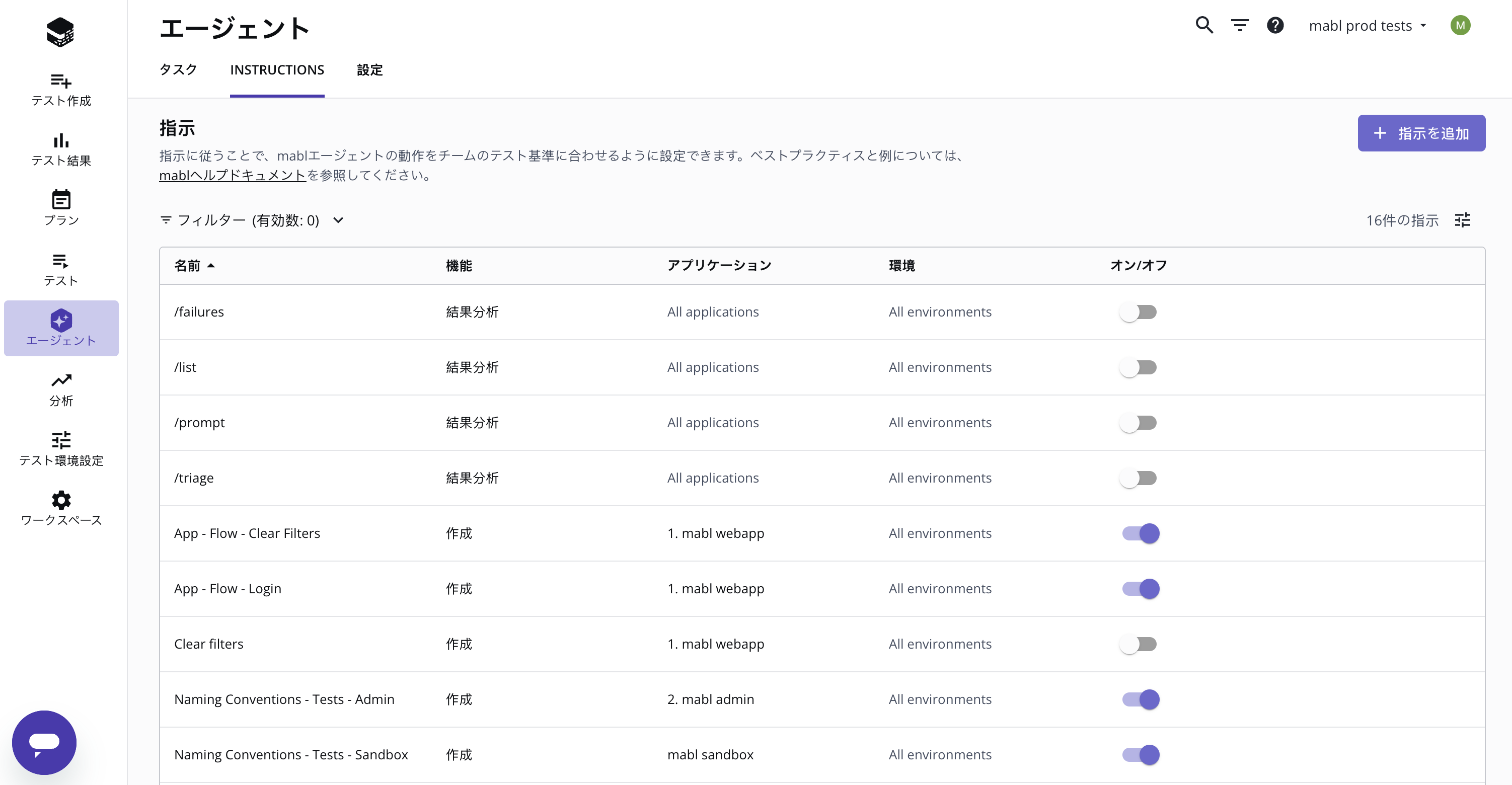Viewport: 1512px width, 785px height.
Task: Switch to the タスク tab
Action: (178, 70)
